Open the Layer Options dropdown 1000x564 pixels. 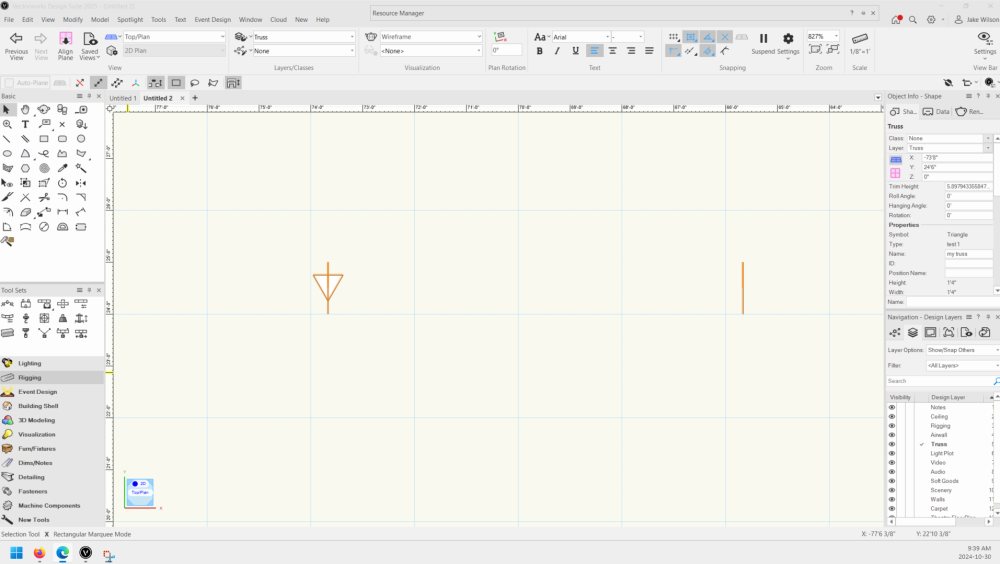tap(961, 350)
